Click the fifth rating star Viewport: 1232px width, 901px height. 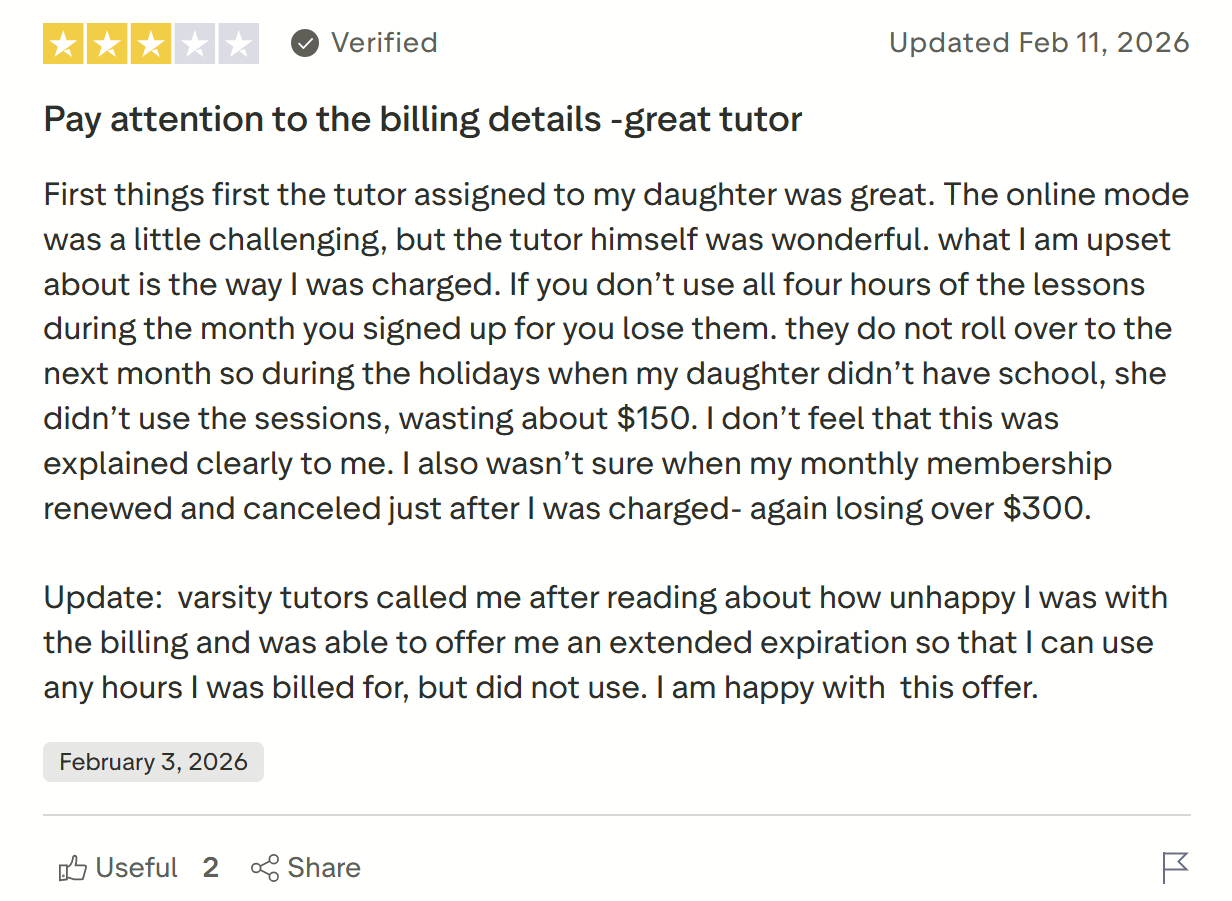(x=239, y=42)
